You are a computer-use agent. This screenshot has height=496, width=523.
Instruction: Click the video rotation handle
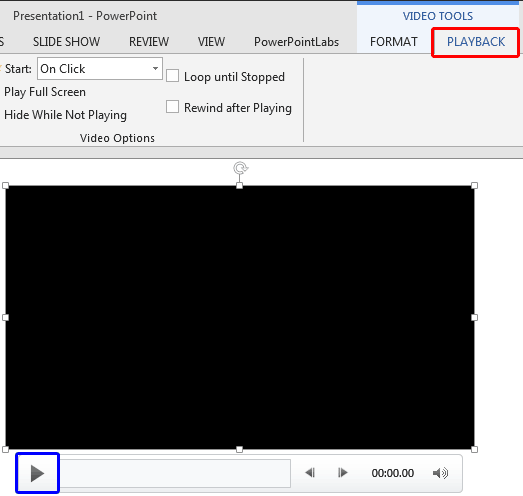[240, 168]
